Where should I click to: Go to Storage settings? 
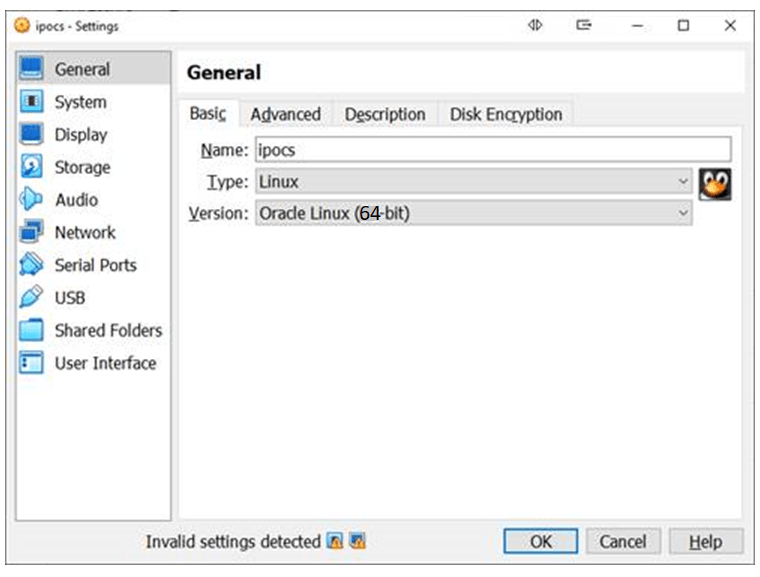coord(94,167)
